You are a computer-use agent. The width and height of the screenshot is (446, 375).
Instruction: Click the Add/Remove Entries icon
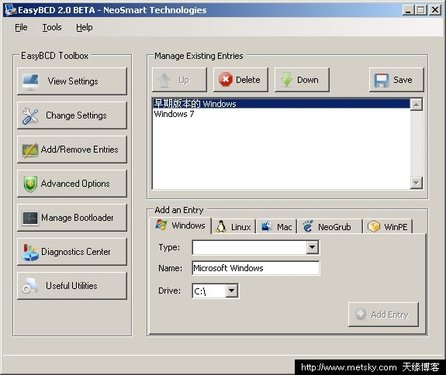click(x=30, y=150)
